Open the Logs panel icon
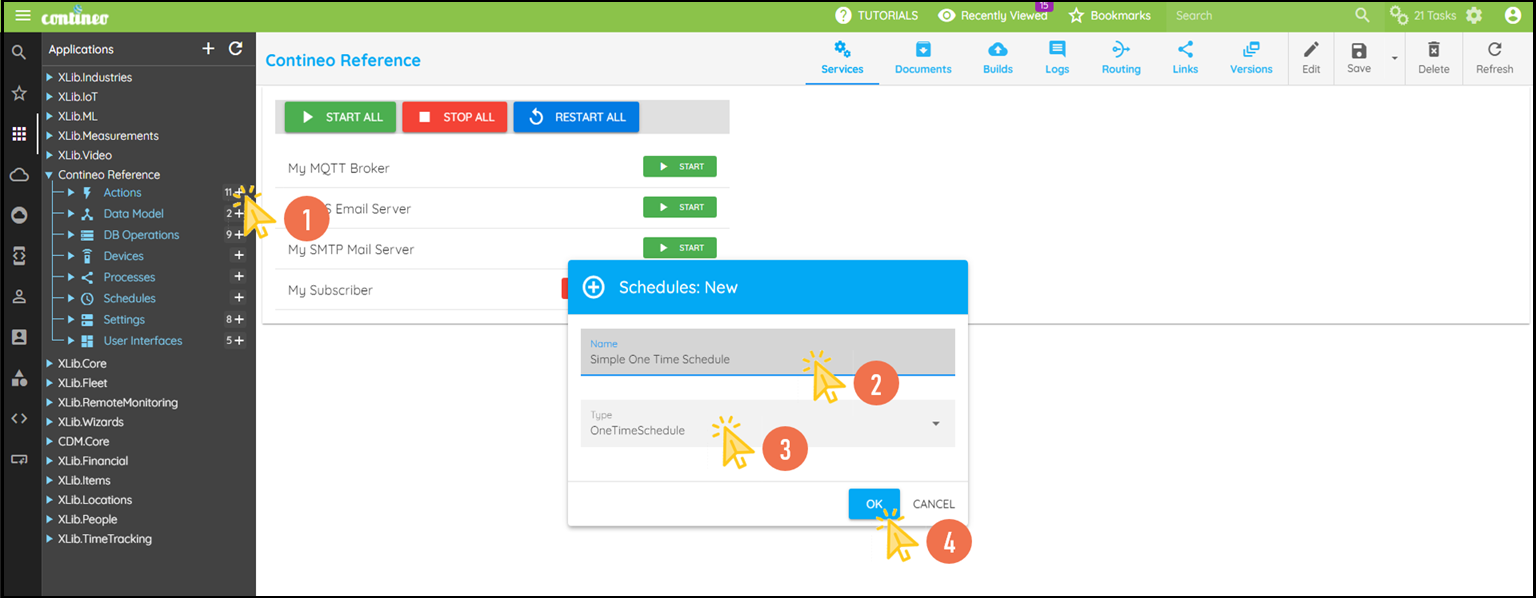 (1057, 52)
